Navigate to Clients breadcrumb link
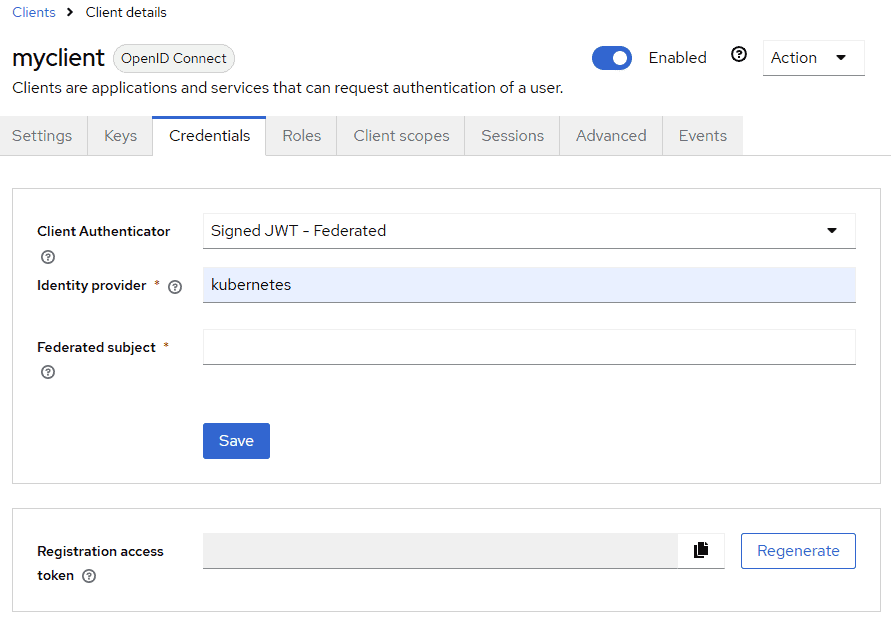 34,13
